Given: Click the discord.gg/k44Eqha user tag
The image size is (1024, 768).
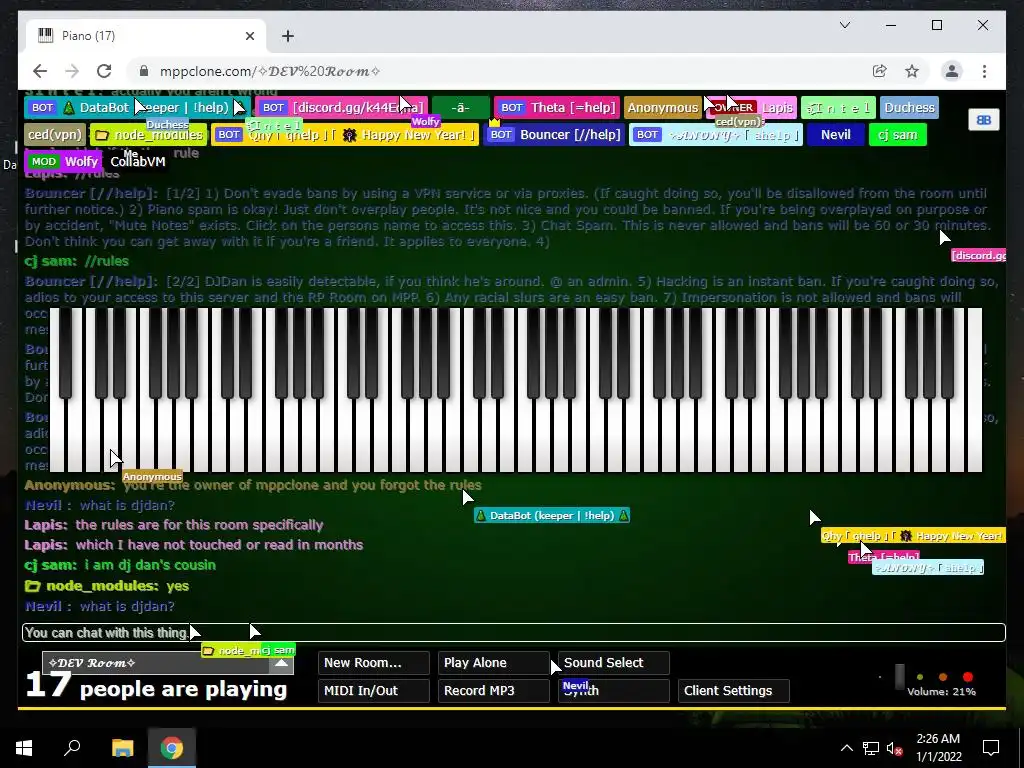Looking at the screenshot, I should click(x=341, y=108).
